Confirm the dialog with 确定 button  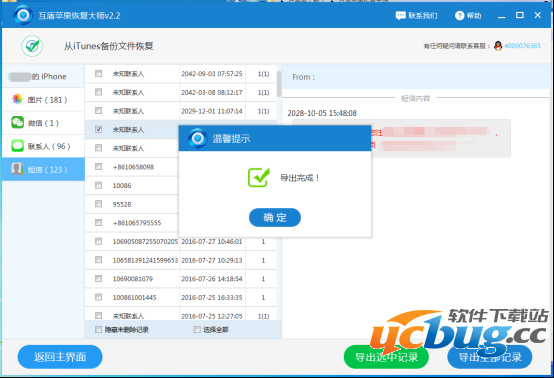point(275,217)
